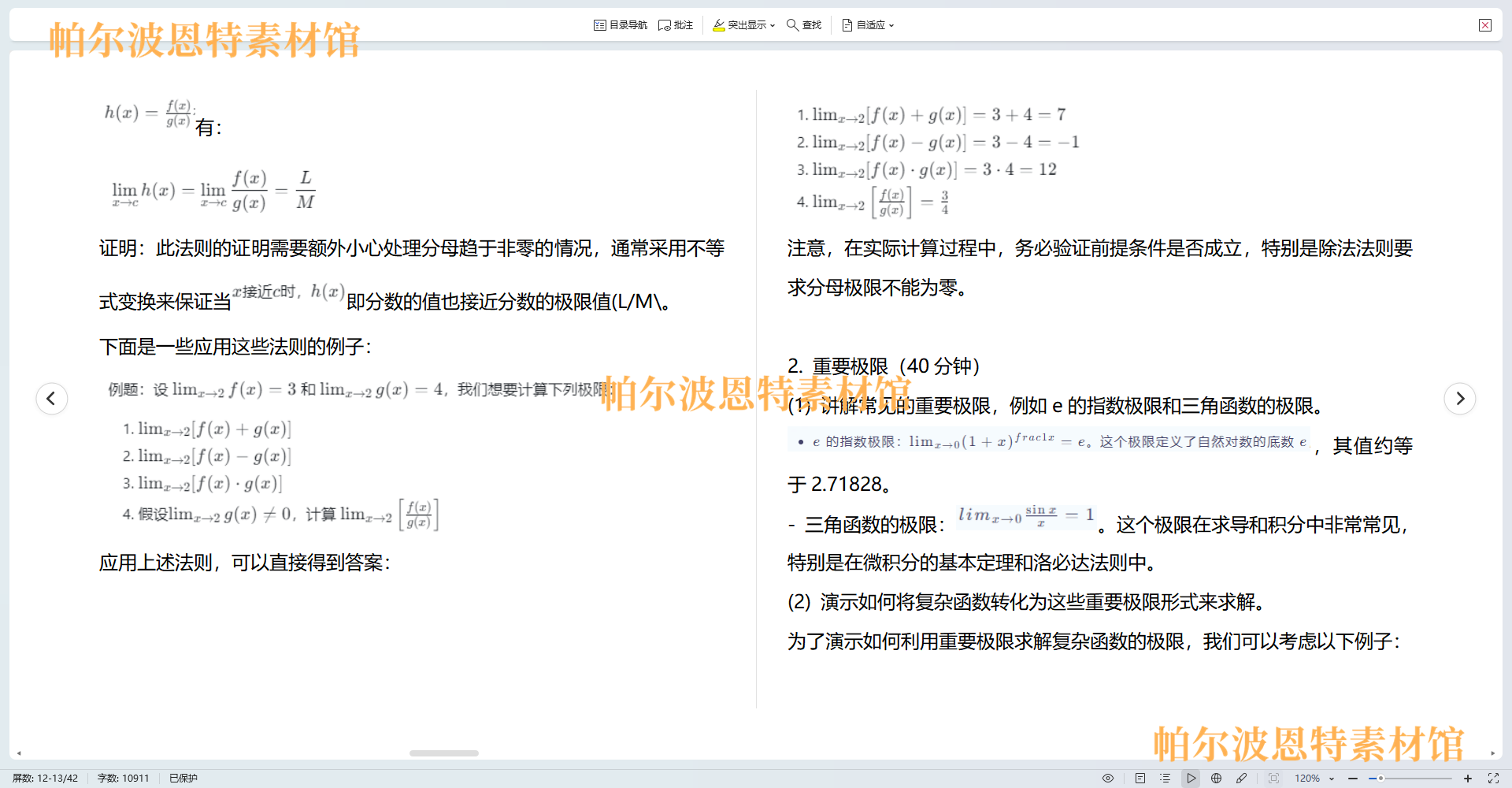Screen dimensions: 1512x788
Task: Click the horizontal scrollbar thumb
Action: pos(444,753)
